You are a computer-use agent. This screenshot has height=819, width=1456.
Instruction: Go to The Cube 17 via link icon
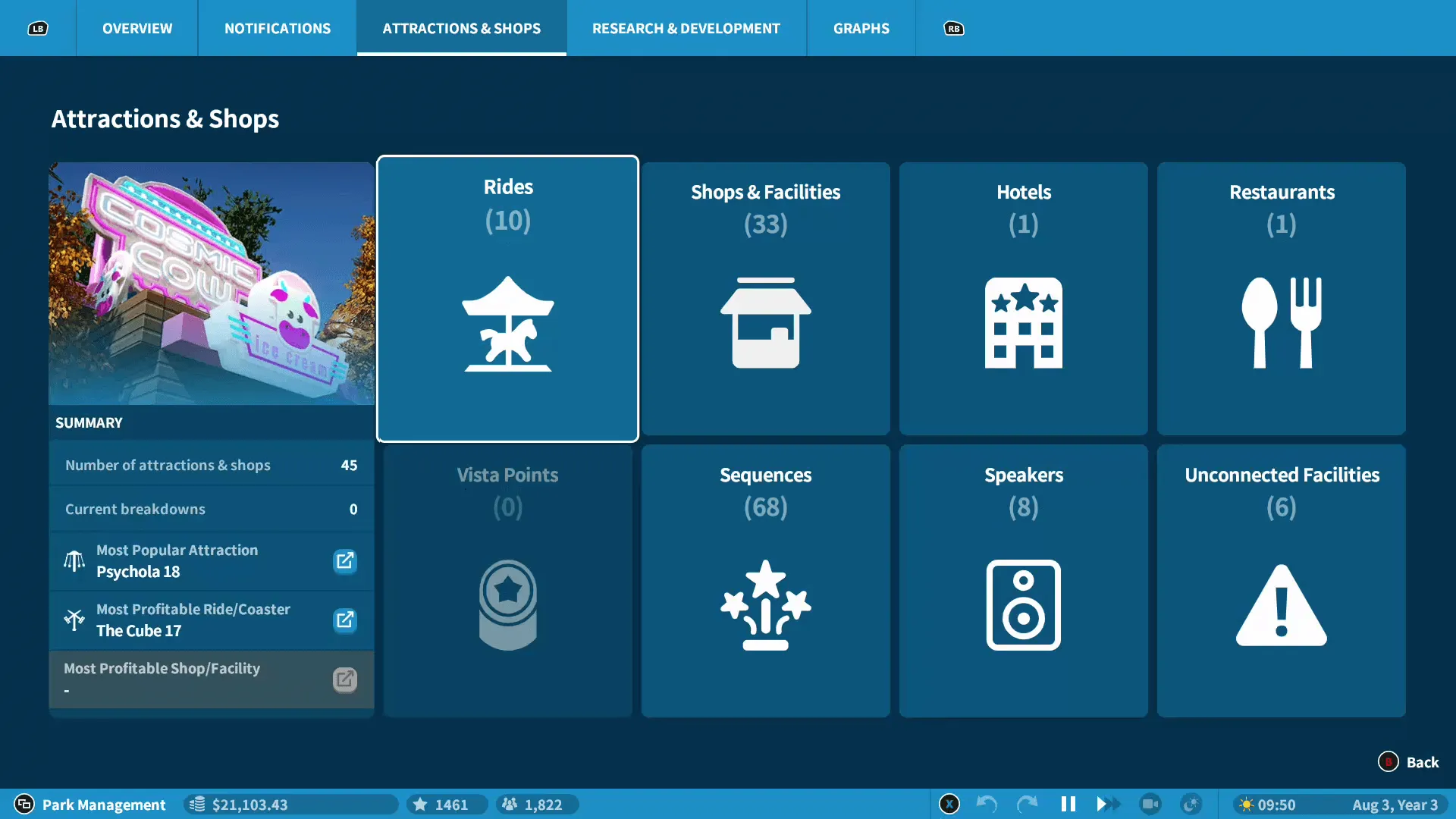(345, 620)
